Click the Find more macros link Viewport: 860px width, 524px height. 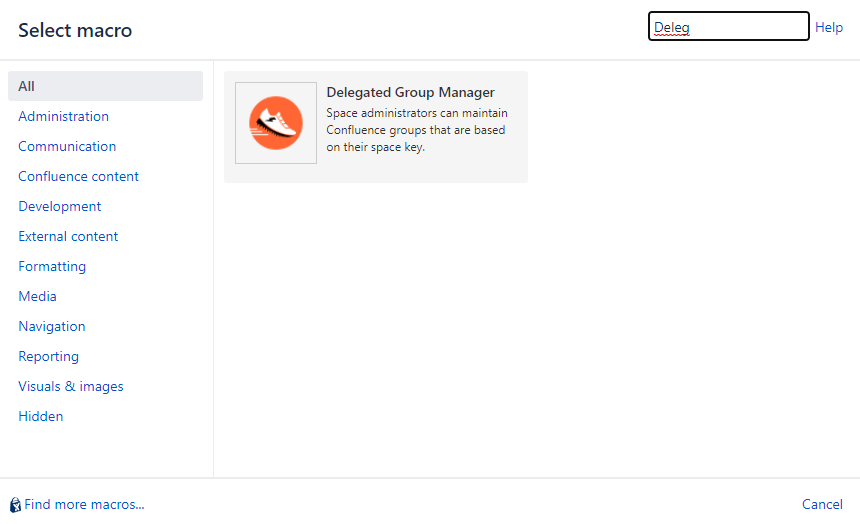point(84,504)
